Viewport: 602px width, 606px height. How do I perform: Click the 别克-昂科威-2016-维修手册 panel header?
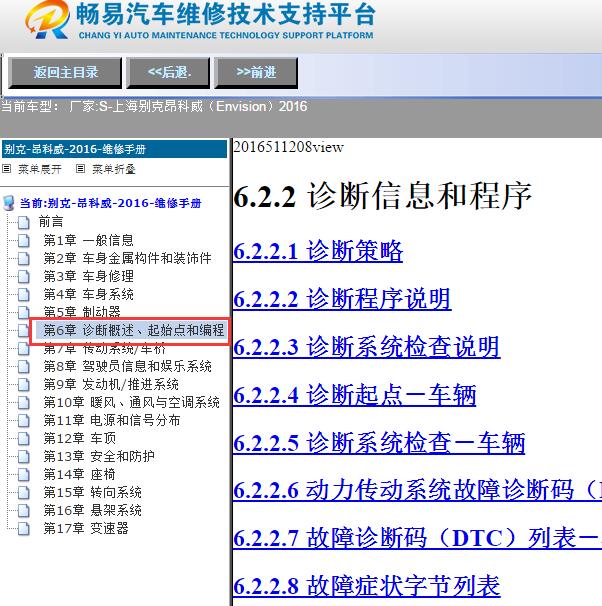click(114, 149)
